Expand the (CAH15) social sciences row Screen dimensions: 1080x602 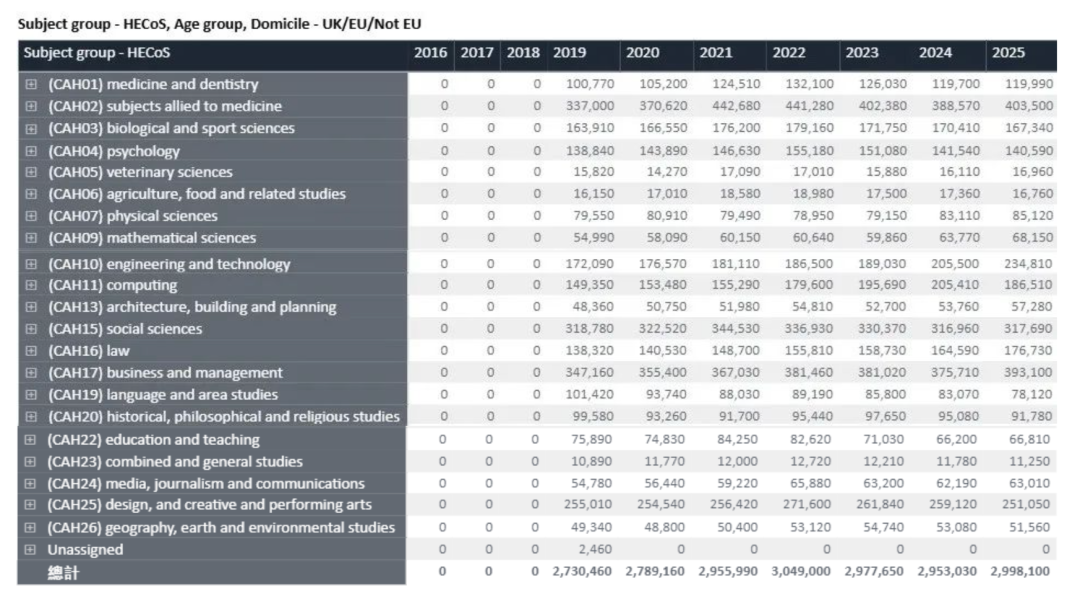tap(31, 329)
